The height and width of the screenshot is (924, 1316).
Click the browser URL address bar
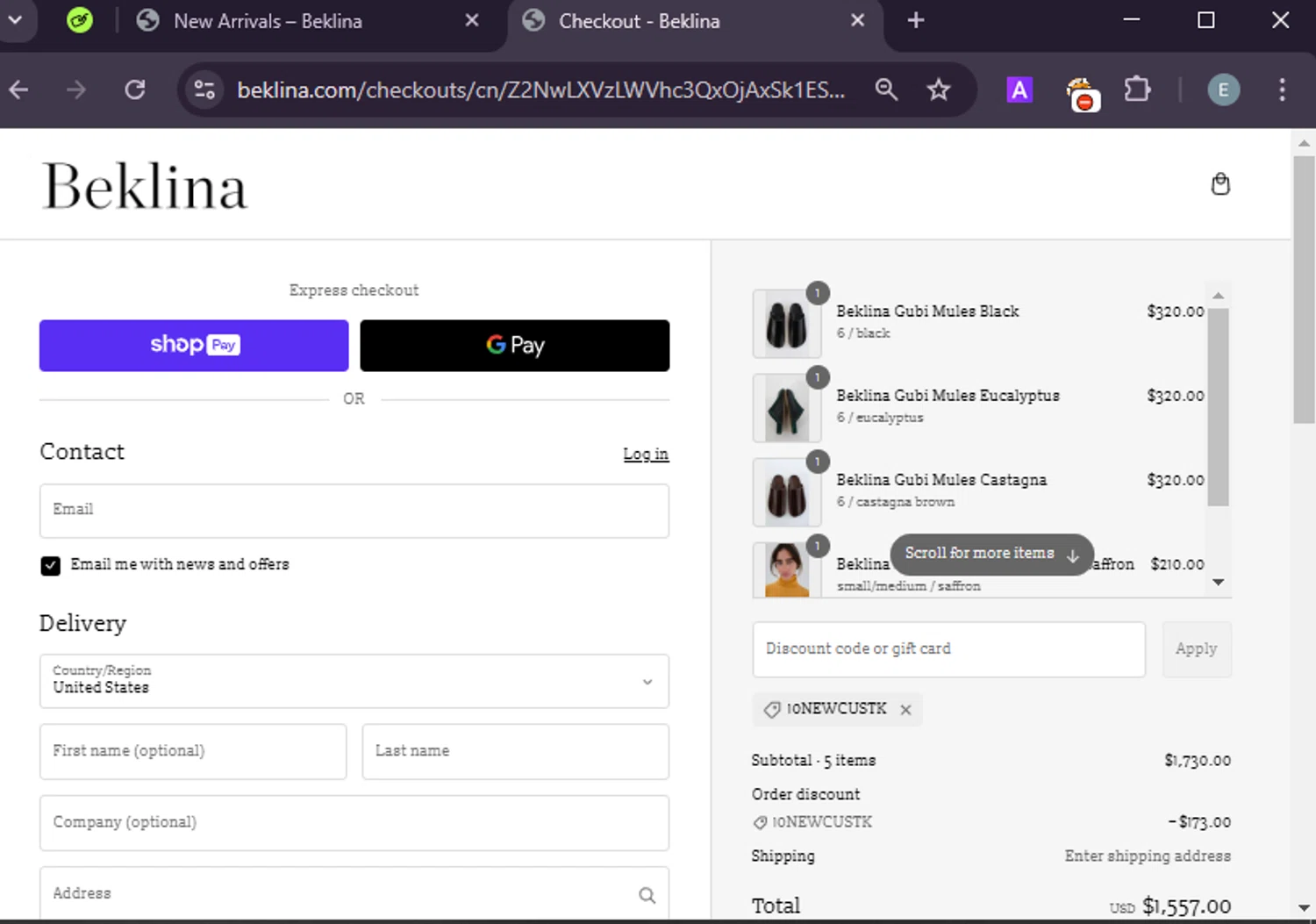point(540,90)
